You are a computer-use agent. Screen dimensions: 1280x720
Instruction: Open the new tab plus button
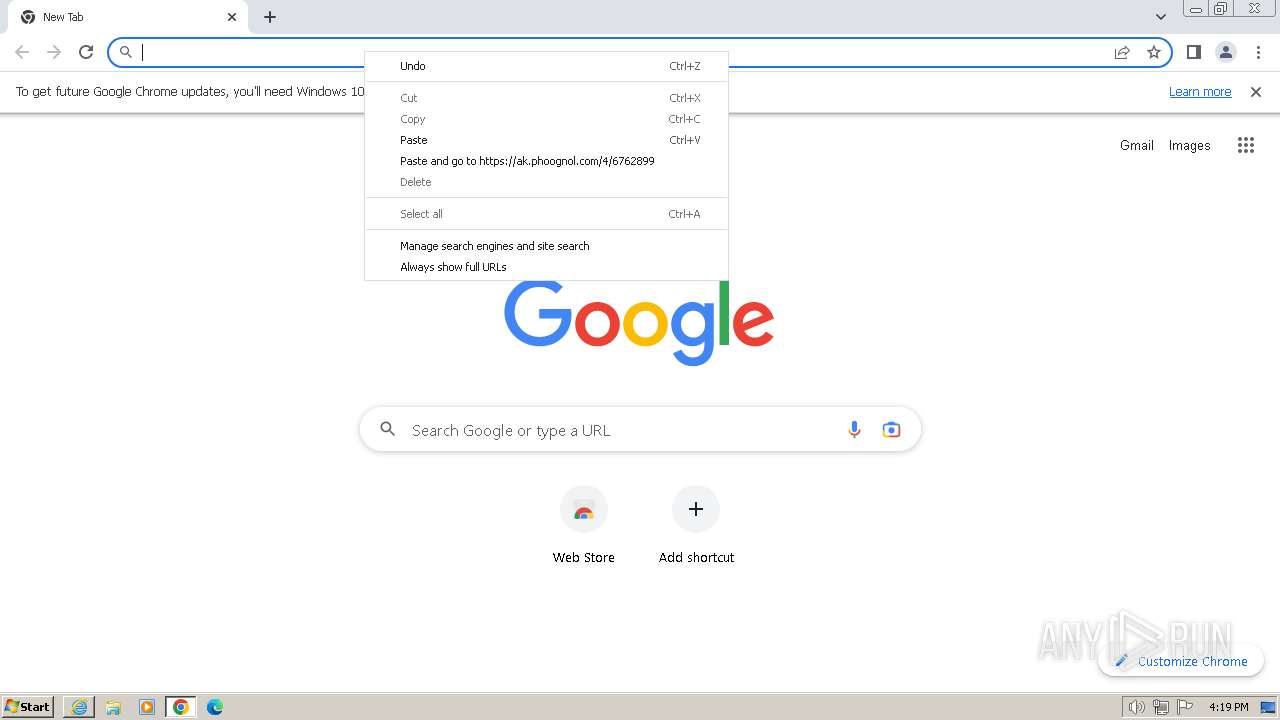(270, 17)
